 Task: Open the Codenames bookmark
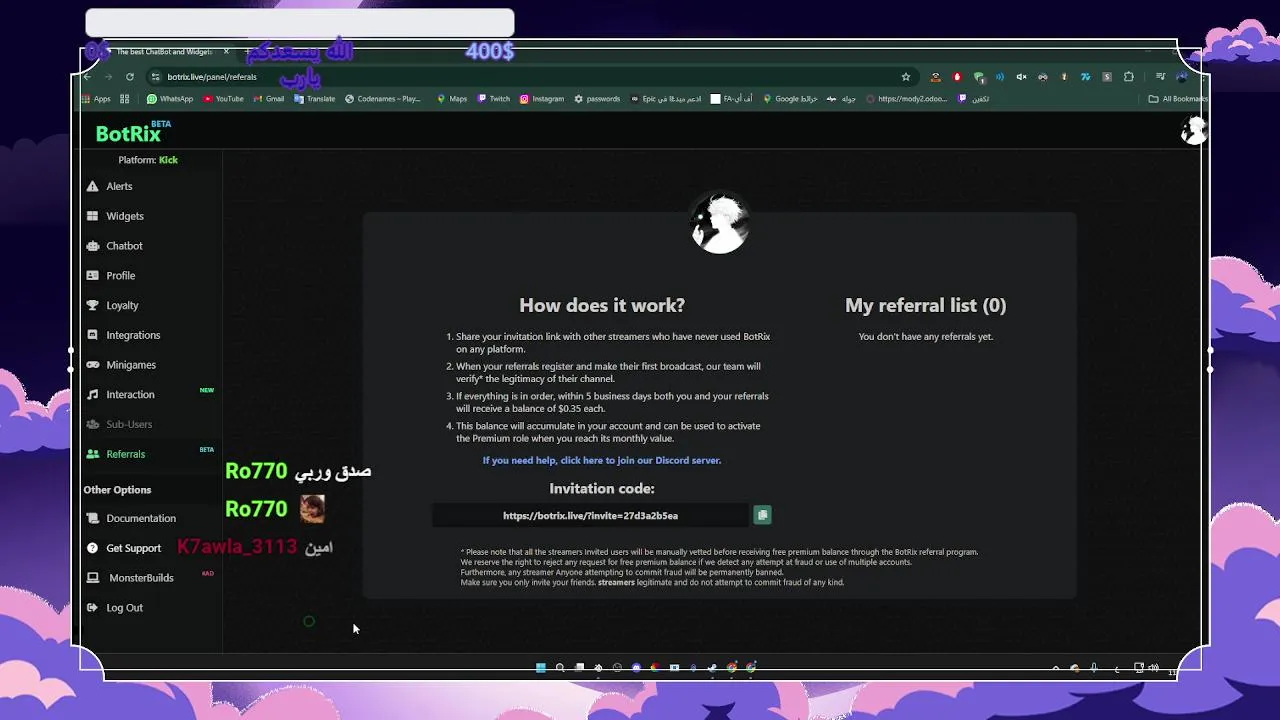(x=383, y=99)
